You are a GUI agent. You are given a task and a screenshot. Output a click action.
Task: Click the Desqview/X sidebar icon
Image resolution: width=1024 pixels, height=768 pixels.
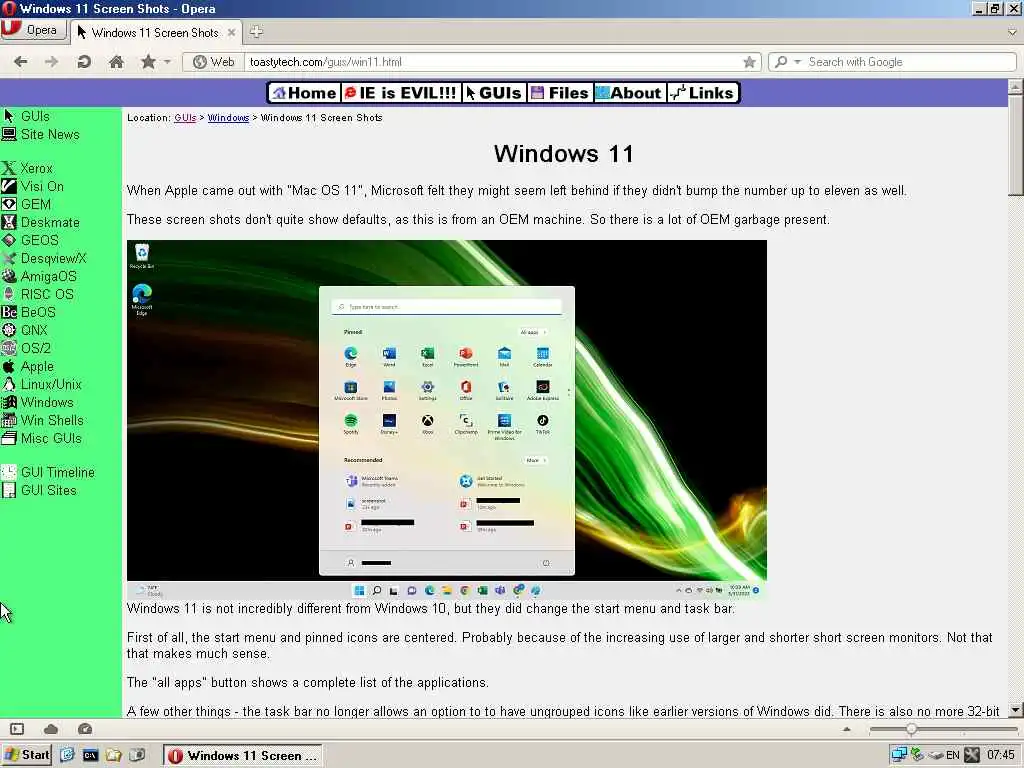[8, 258]
